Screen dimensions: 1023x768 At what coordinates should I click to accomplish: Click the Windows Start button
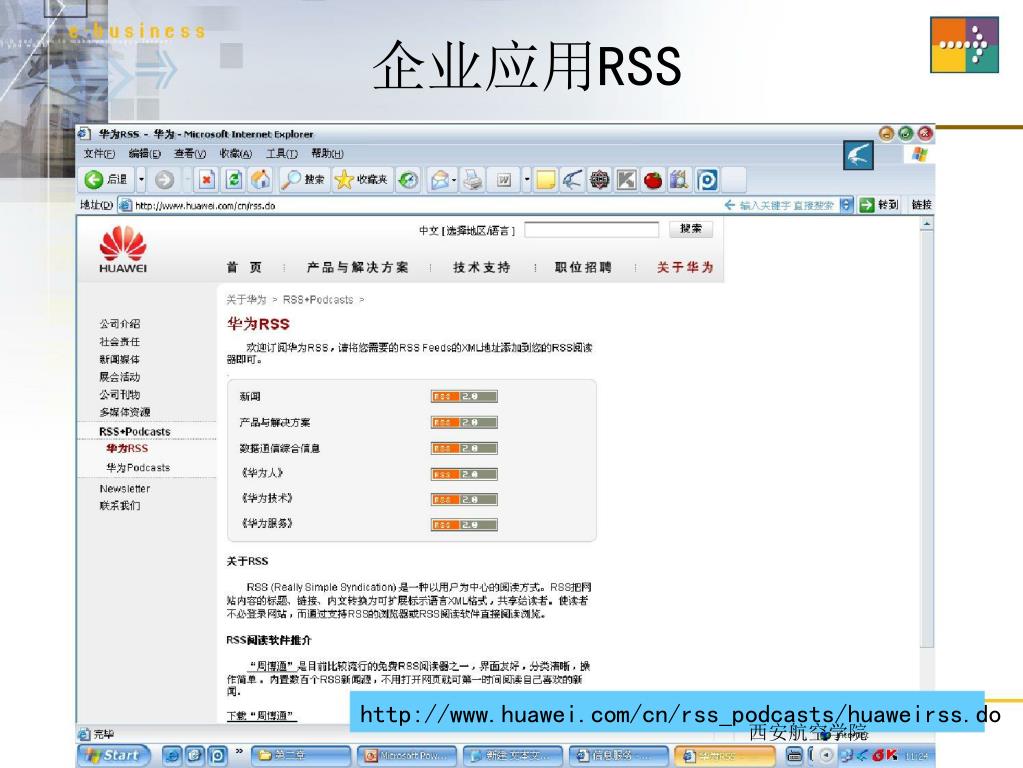coord(114,755)
